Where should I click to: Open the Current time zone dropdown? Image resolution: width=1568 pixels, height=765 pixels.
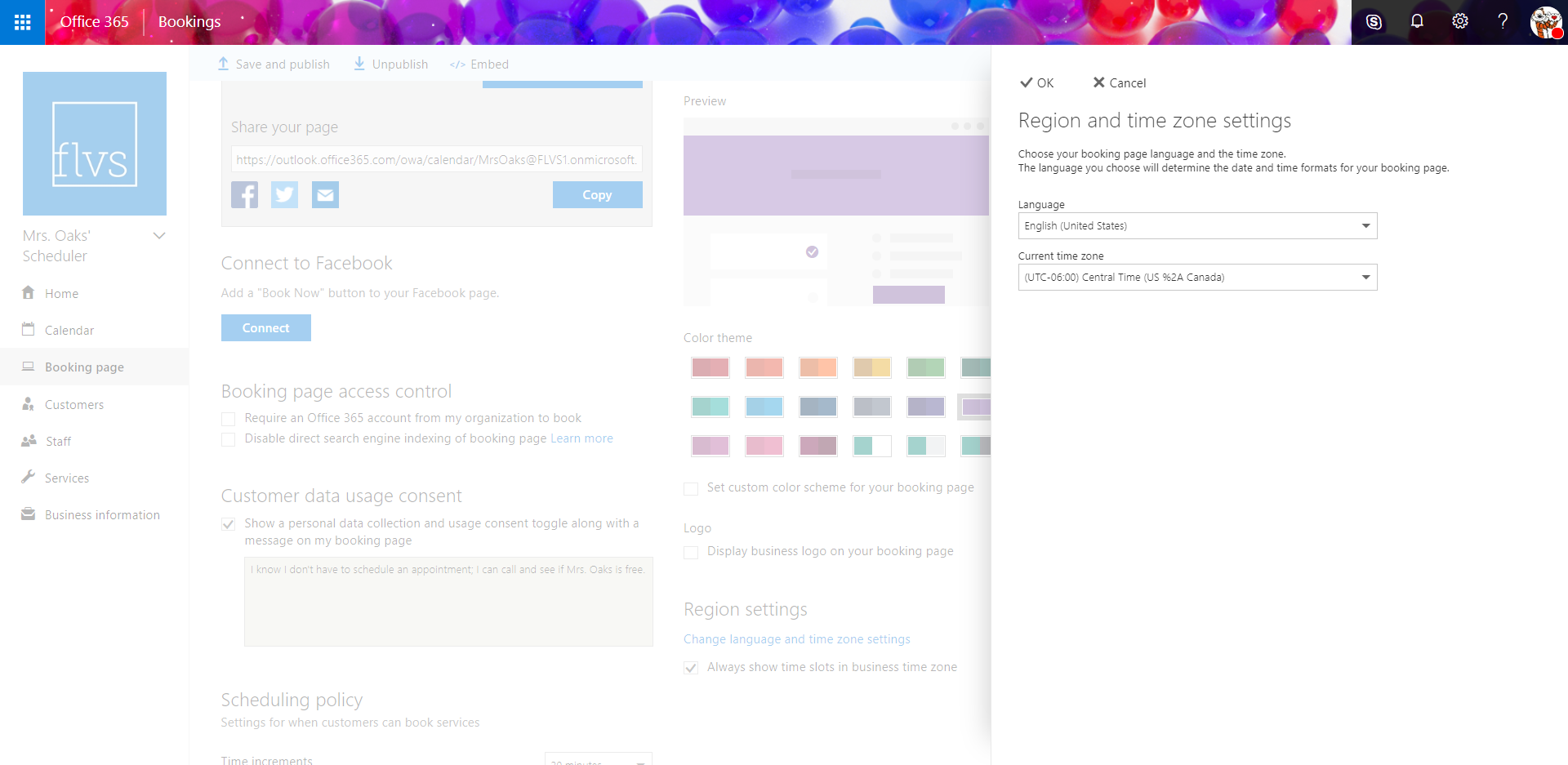(1197, 277)
